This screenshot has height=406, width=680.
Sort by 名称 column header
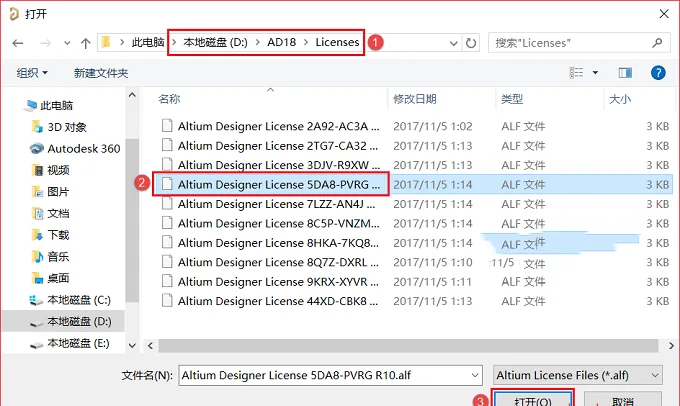169,99
